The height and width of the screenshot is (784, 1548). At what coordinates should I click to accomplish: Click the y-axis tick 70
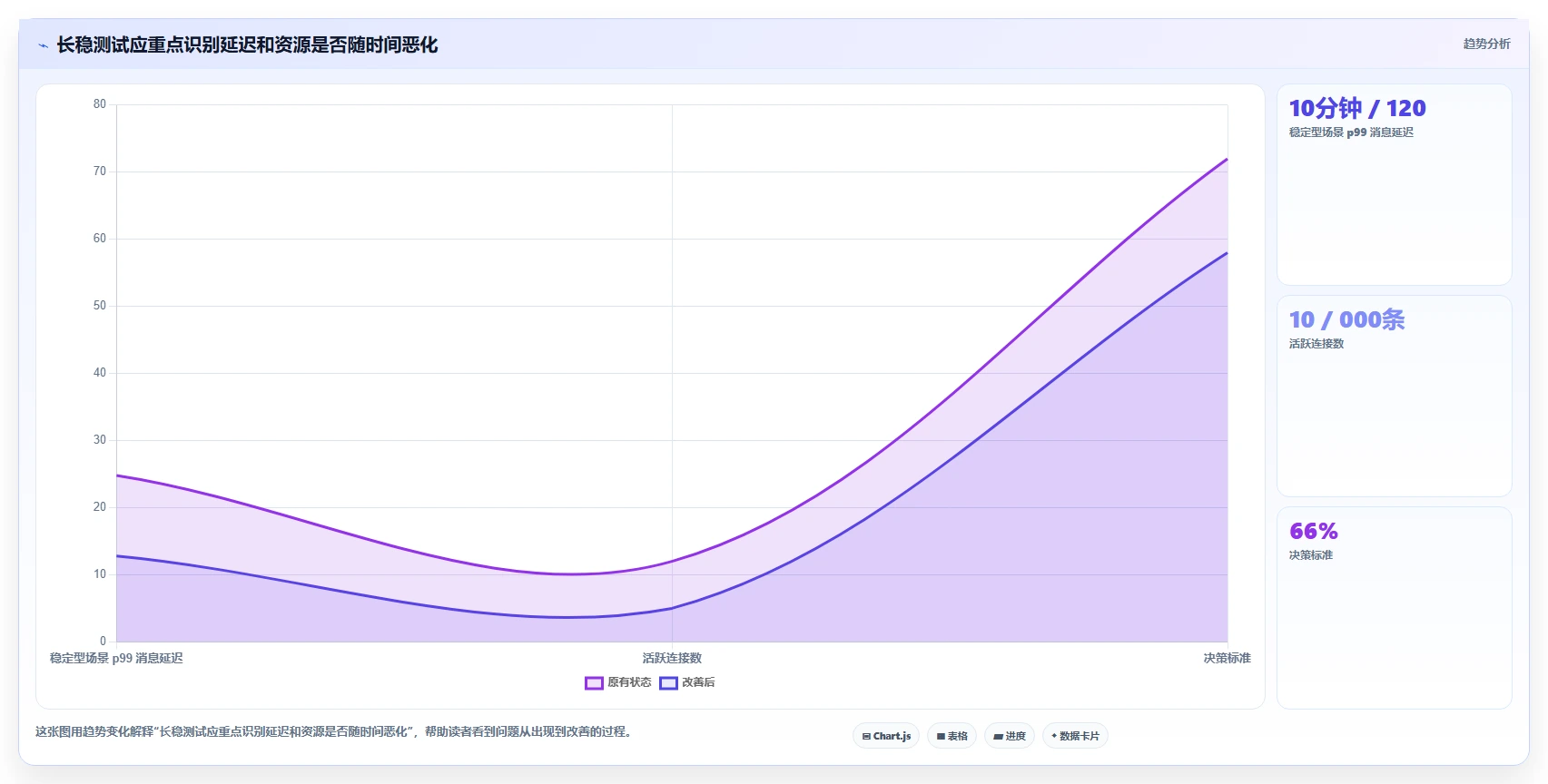pyautogui.click(x=100, y=171)
